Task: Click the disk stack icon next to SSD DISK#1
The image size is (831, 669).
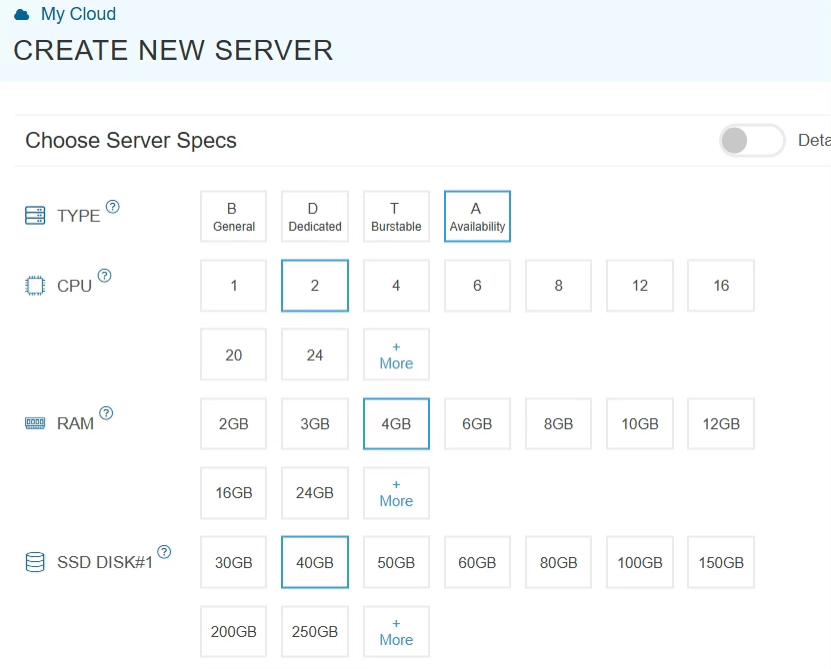Action: [33, 561]
